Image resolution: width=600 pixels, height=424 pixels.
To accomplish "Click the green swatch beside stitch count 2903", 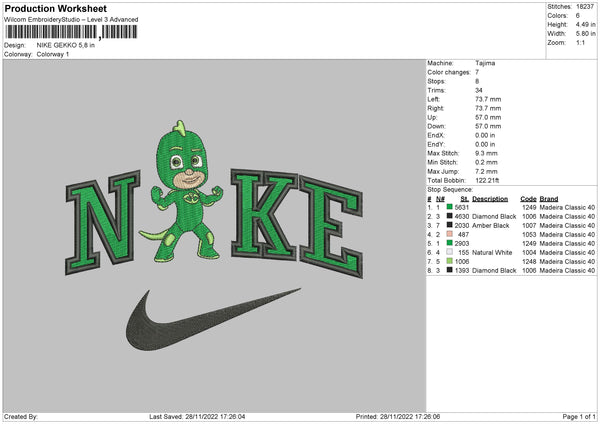I will pyautogui.click(x=450, y=243).
